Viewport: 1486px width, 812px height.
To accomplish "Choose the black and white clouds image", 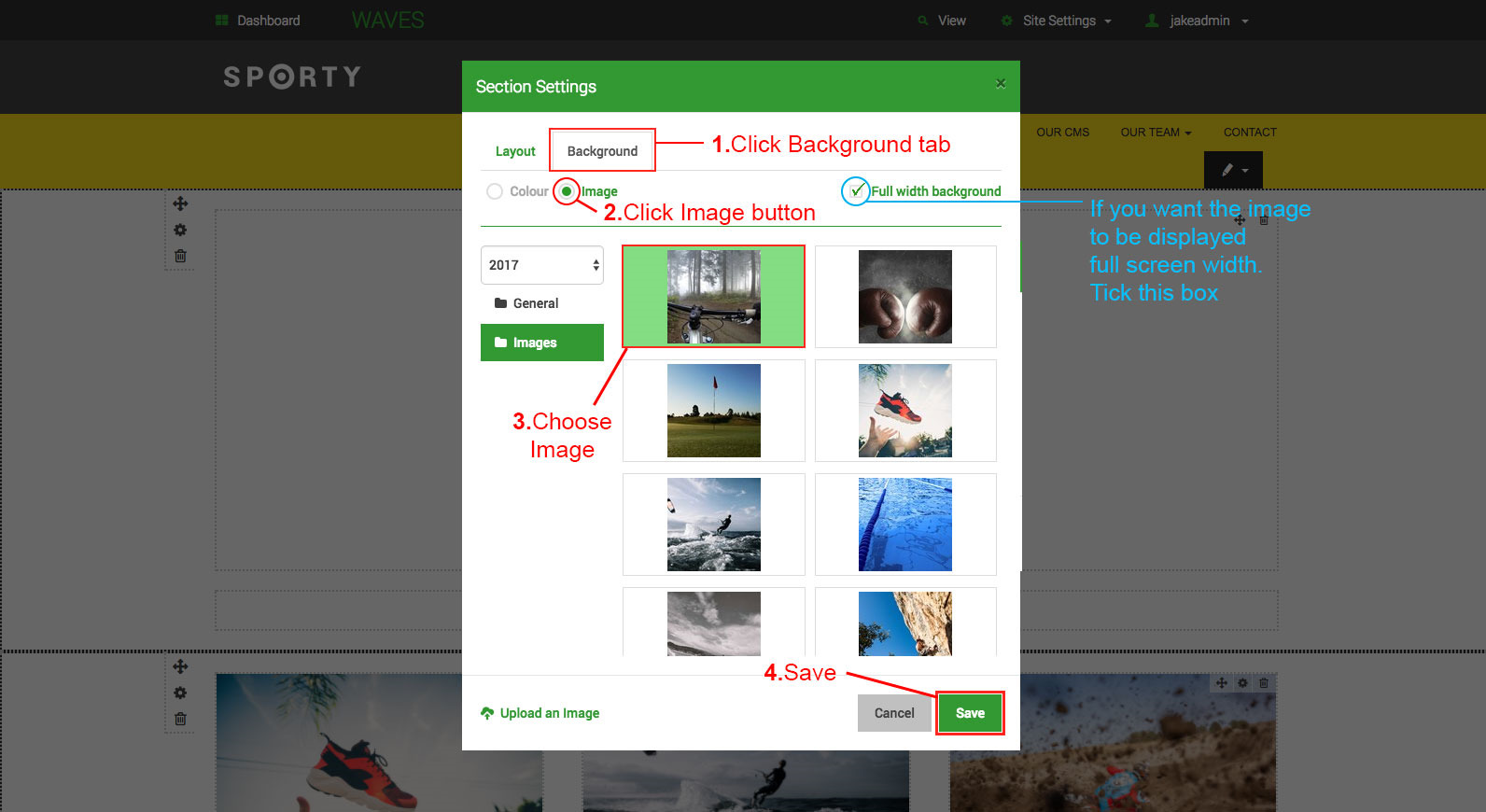I will click(x=713, y=623).
